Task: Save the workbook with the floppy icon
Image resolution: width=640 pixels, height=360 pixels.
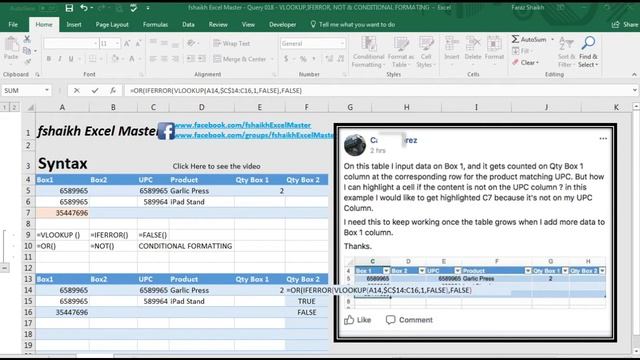Action: 69,8
